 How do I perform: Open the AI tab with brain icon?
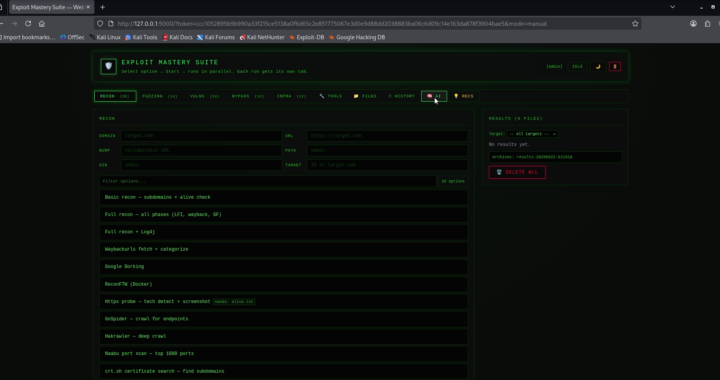[x=434, y=96]
